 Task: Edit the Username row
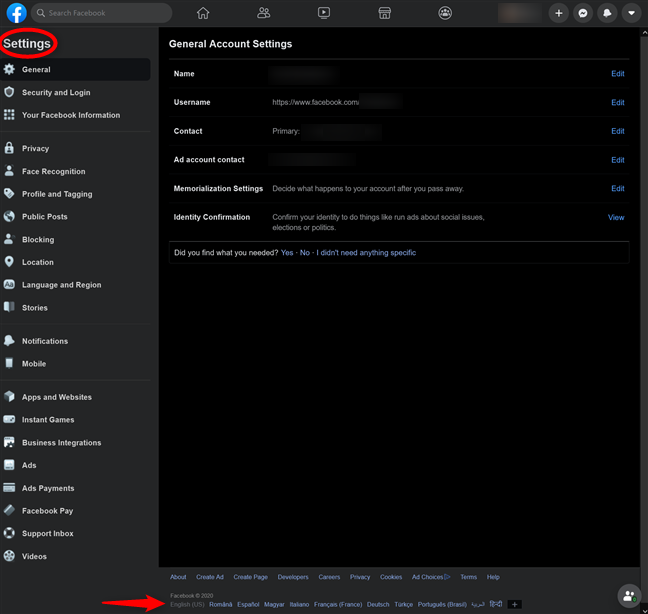[x=617, y=102]
